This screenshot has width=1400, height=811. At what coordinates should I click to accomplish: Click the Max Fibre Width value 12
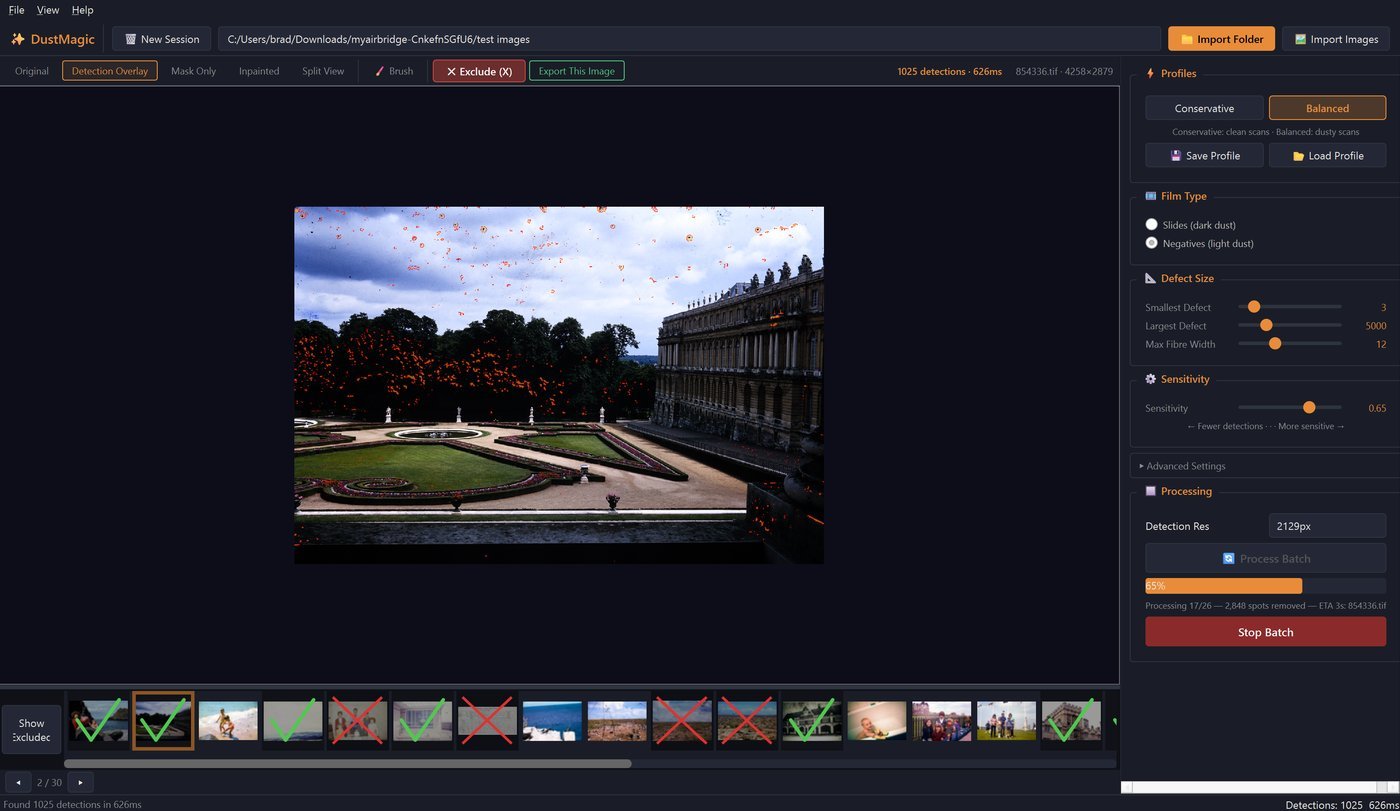[1381, 344]
